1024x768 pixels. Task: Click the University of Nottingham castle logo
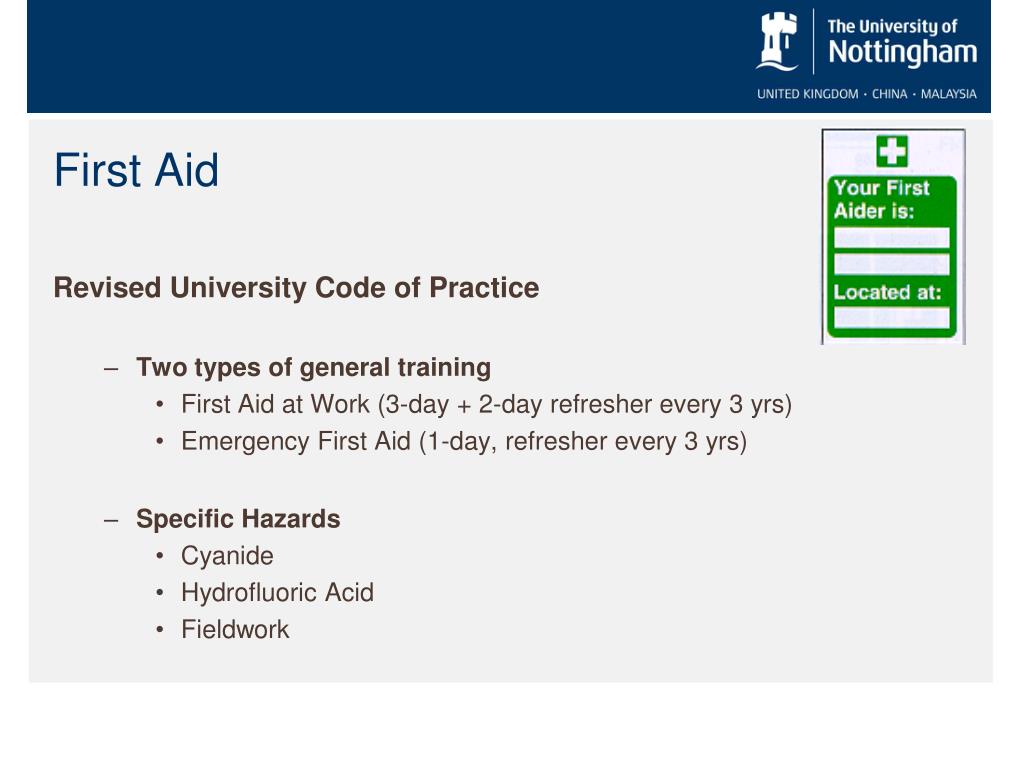(x=777, y=41)
